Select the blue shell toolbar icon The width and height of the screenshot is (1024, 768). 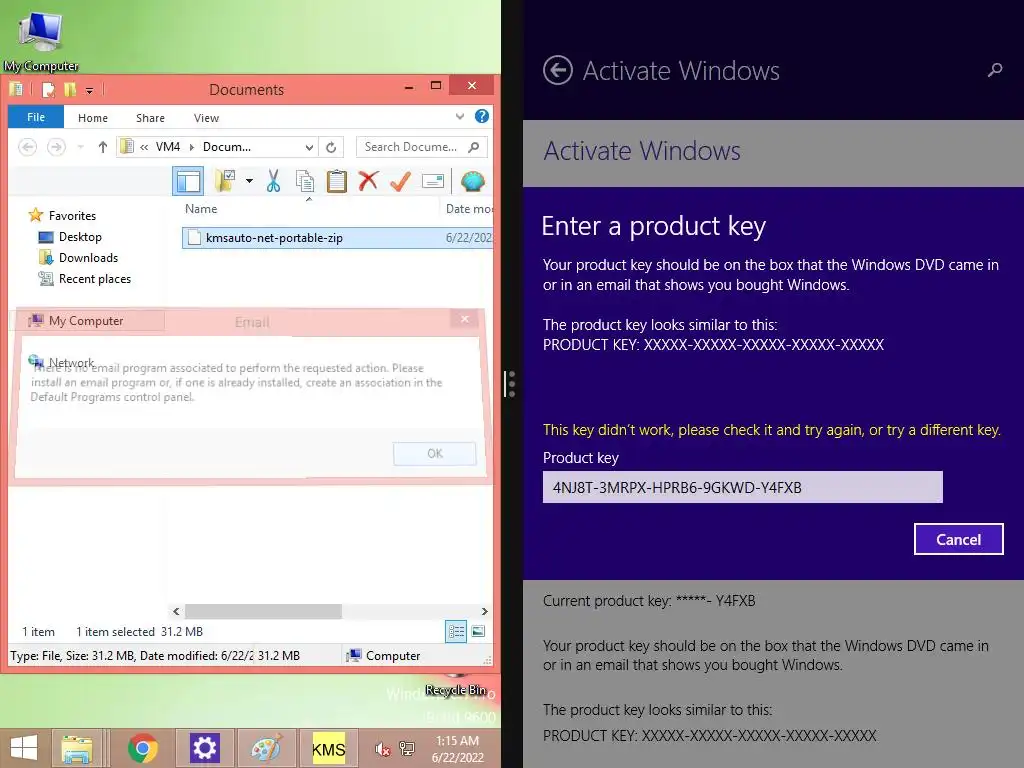pyautogui.click(x=472, y=181)
